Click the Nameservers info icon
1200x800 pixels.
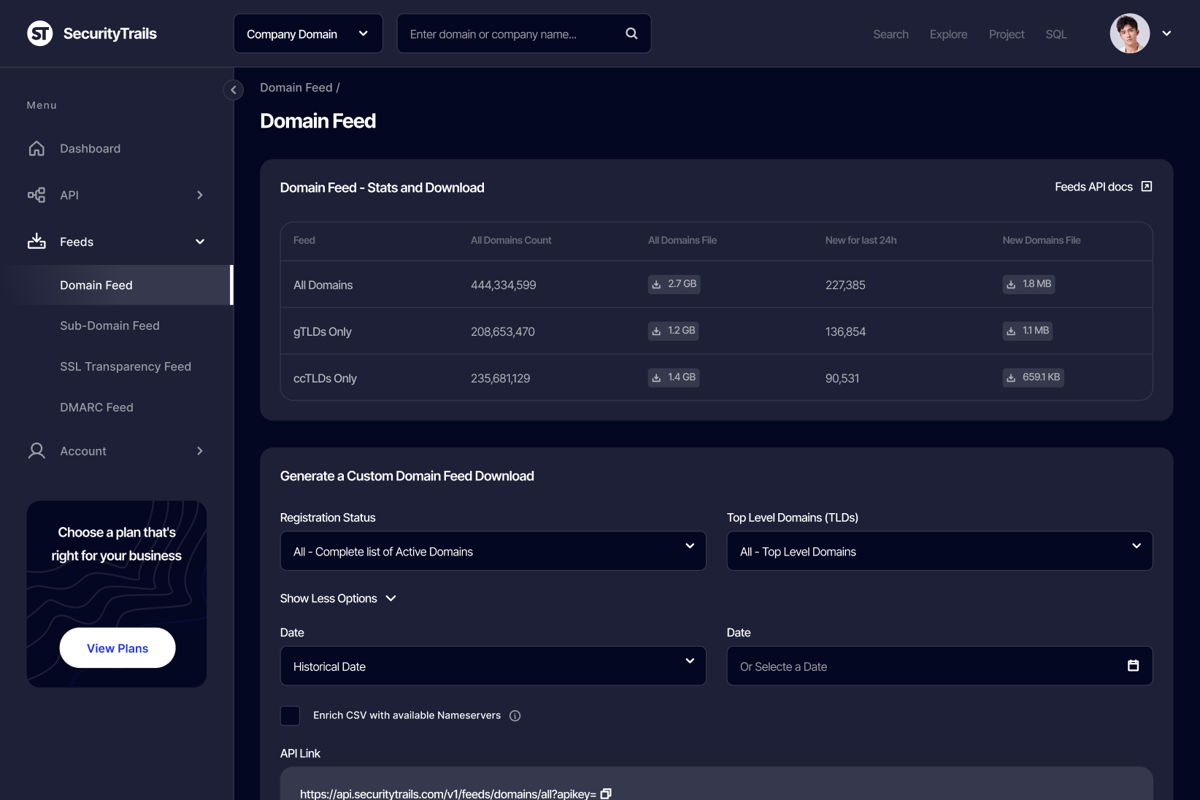(515, 716)
